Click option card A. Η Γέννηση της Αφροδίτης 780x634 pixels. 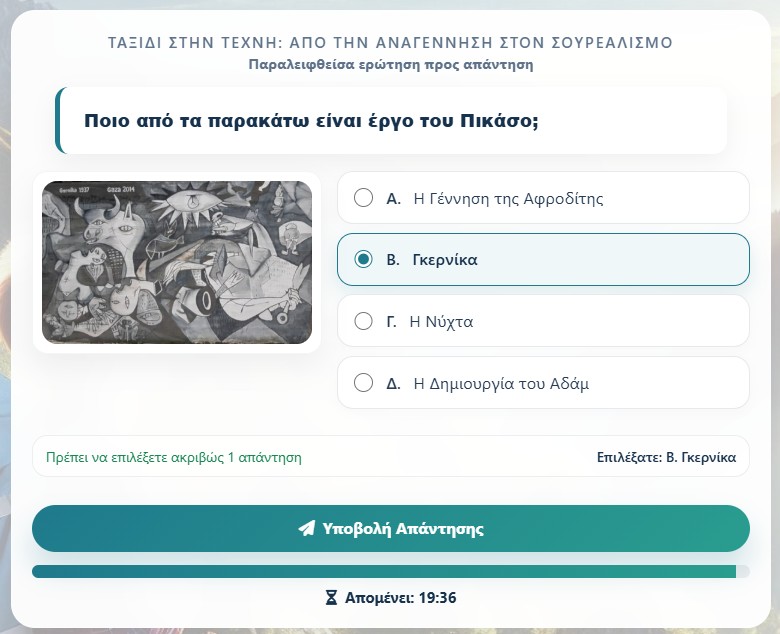tap(543, 198)
